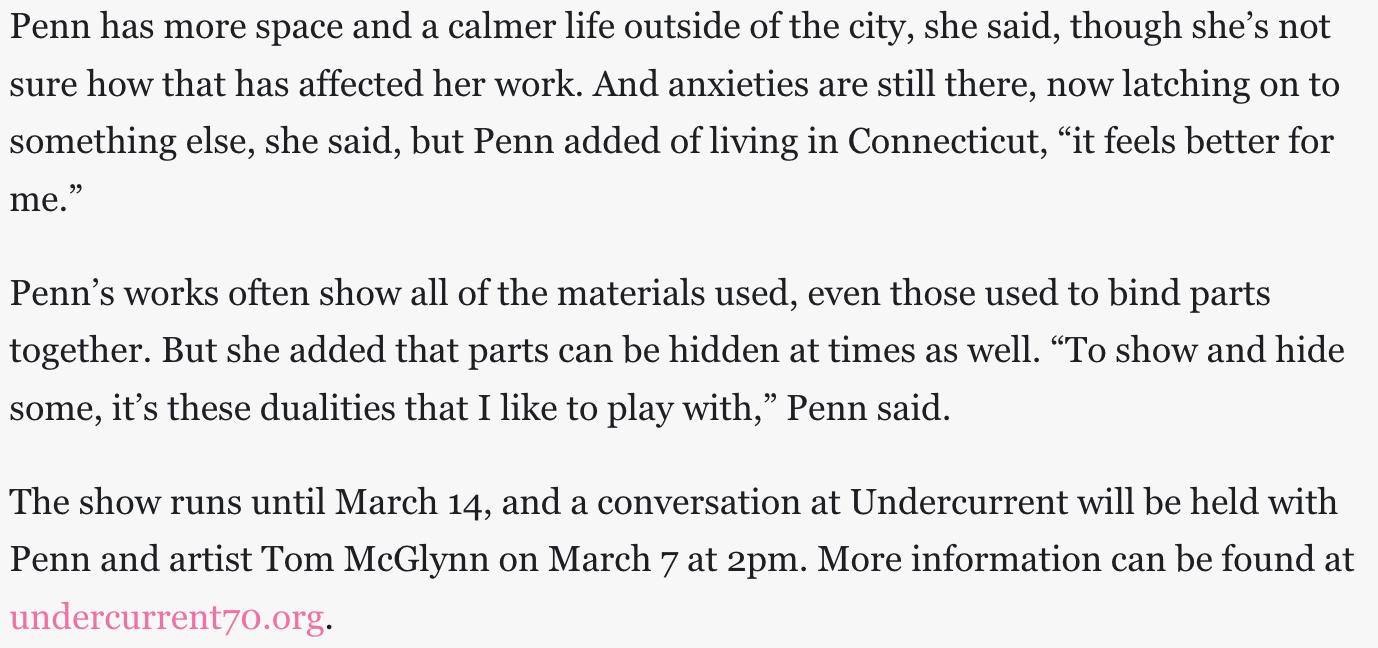Click the date "March 14"
This screenshot has width=1378, height=648.
click(x=412, y=501)
